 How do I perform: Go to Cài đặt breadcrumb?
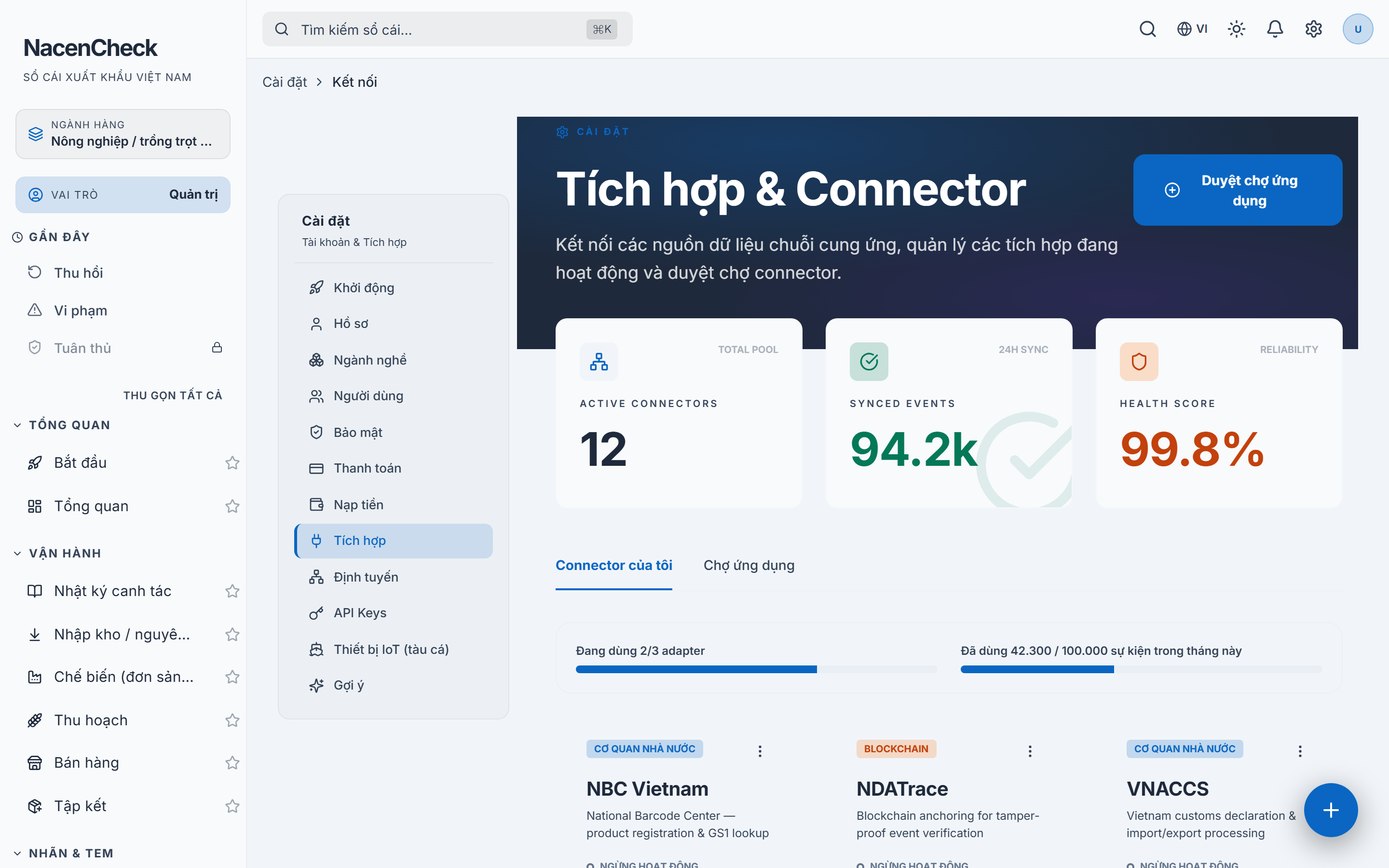click(285, 82)
